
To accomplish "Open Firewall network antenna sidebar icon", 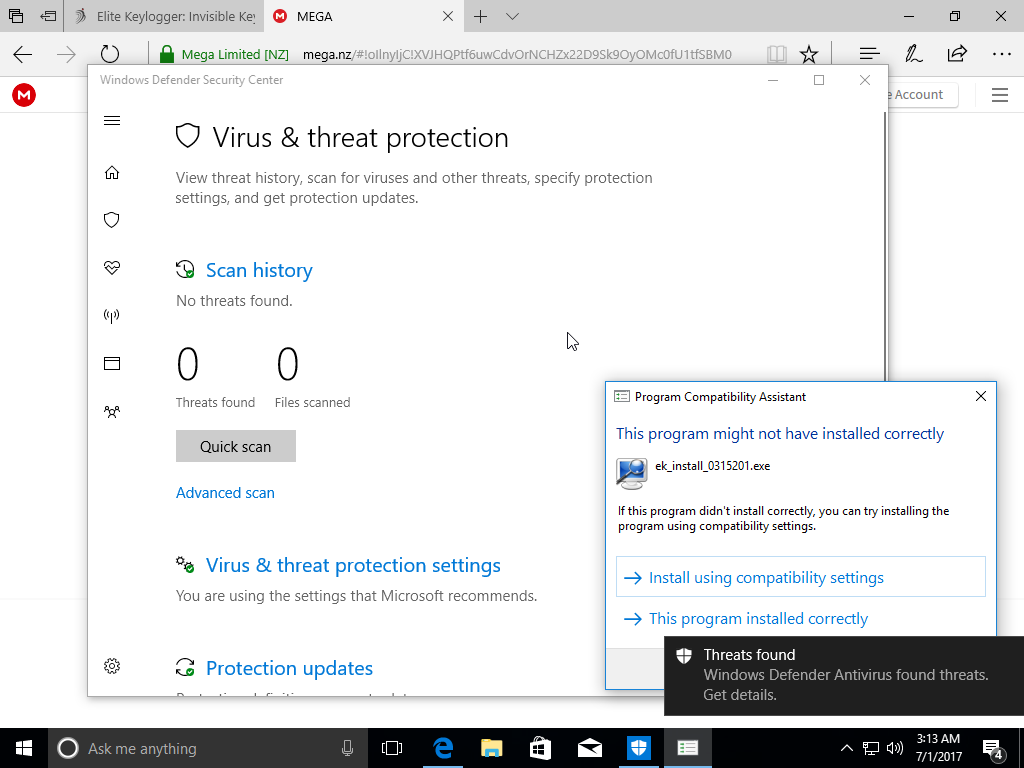I will [112, 316].
